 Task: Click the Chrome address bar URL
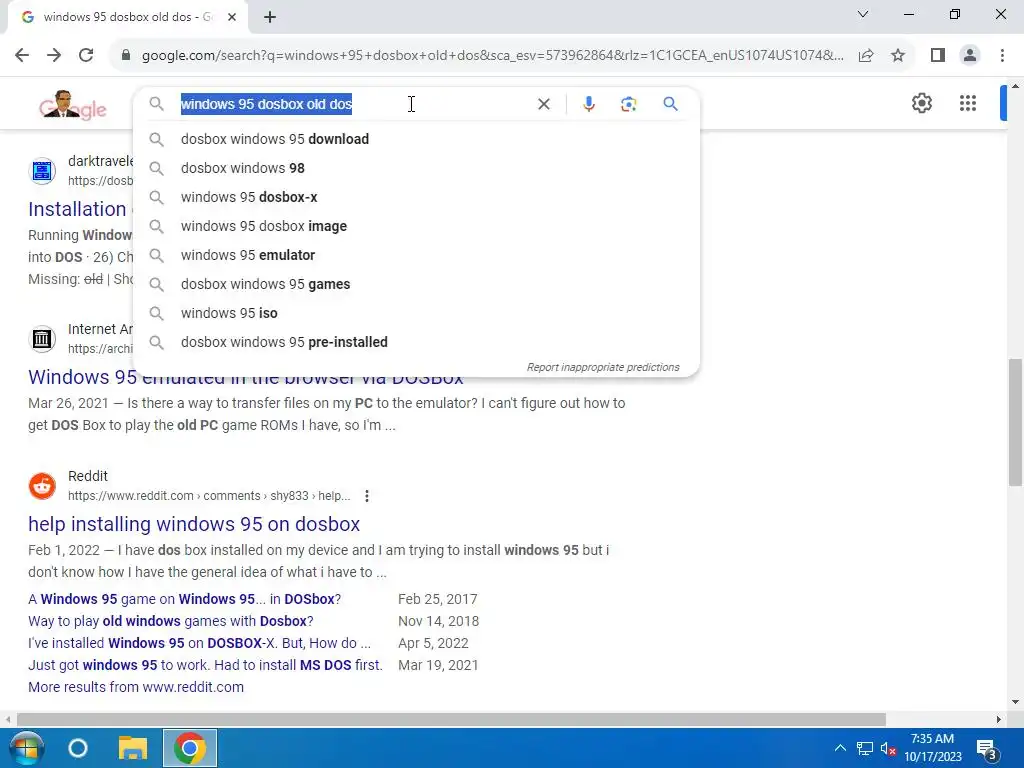[x=492, y=56]
